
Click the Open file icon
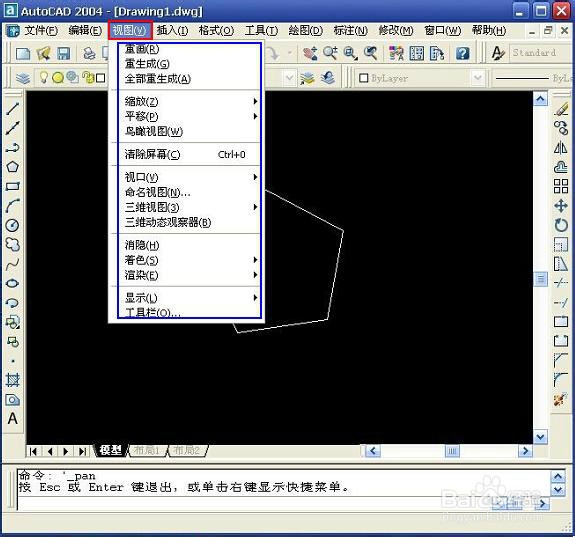pyautogui.click(x=43, y=54)
